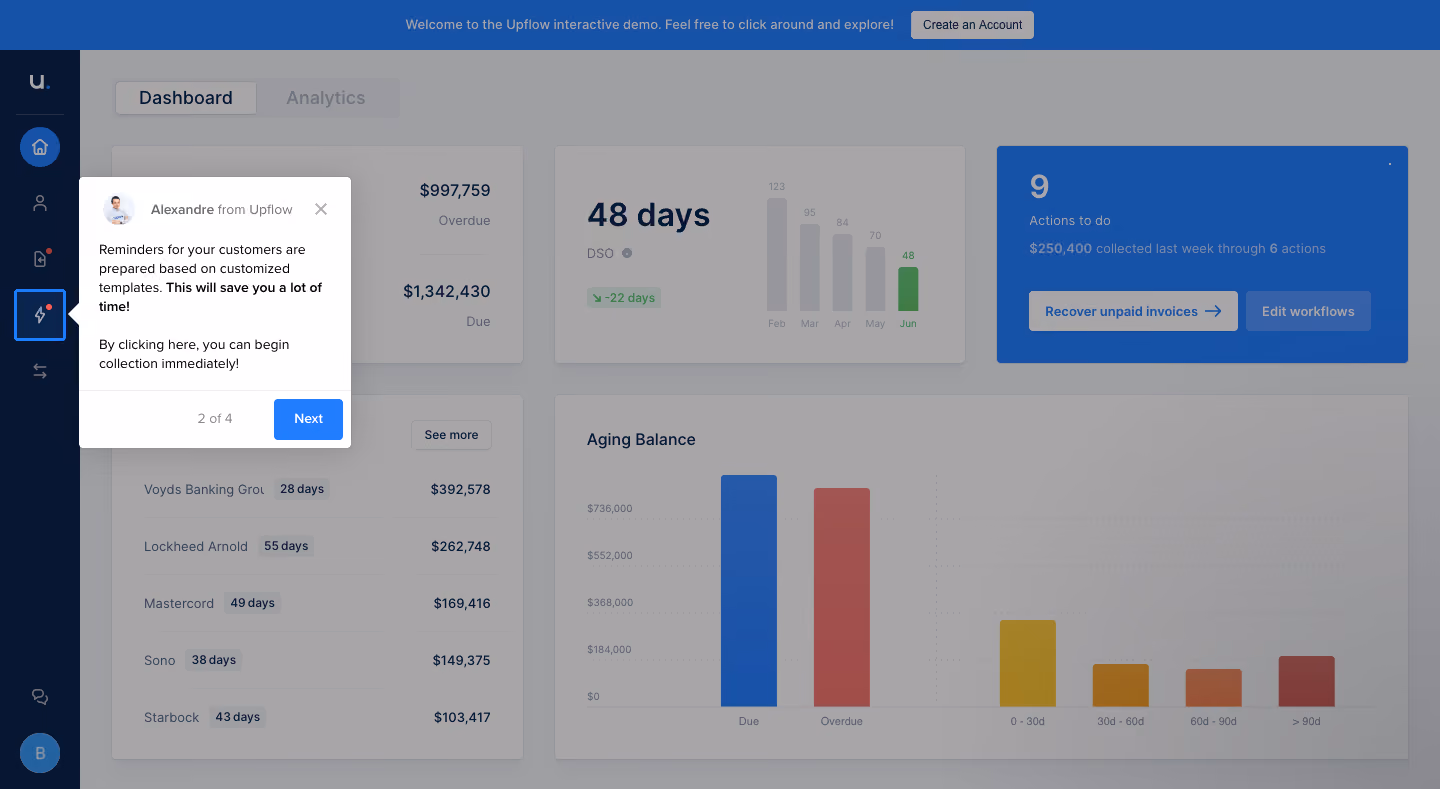
Task: Click the Aging Balance heading
Action: pyautogui.click(x=641, y=439)
